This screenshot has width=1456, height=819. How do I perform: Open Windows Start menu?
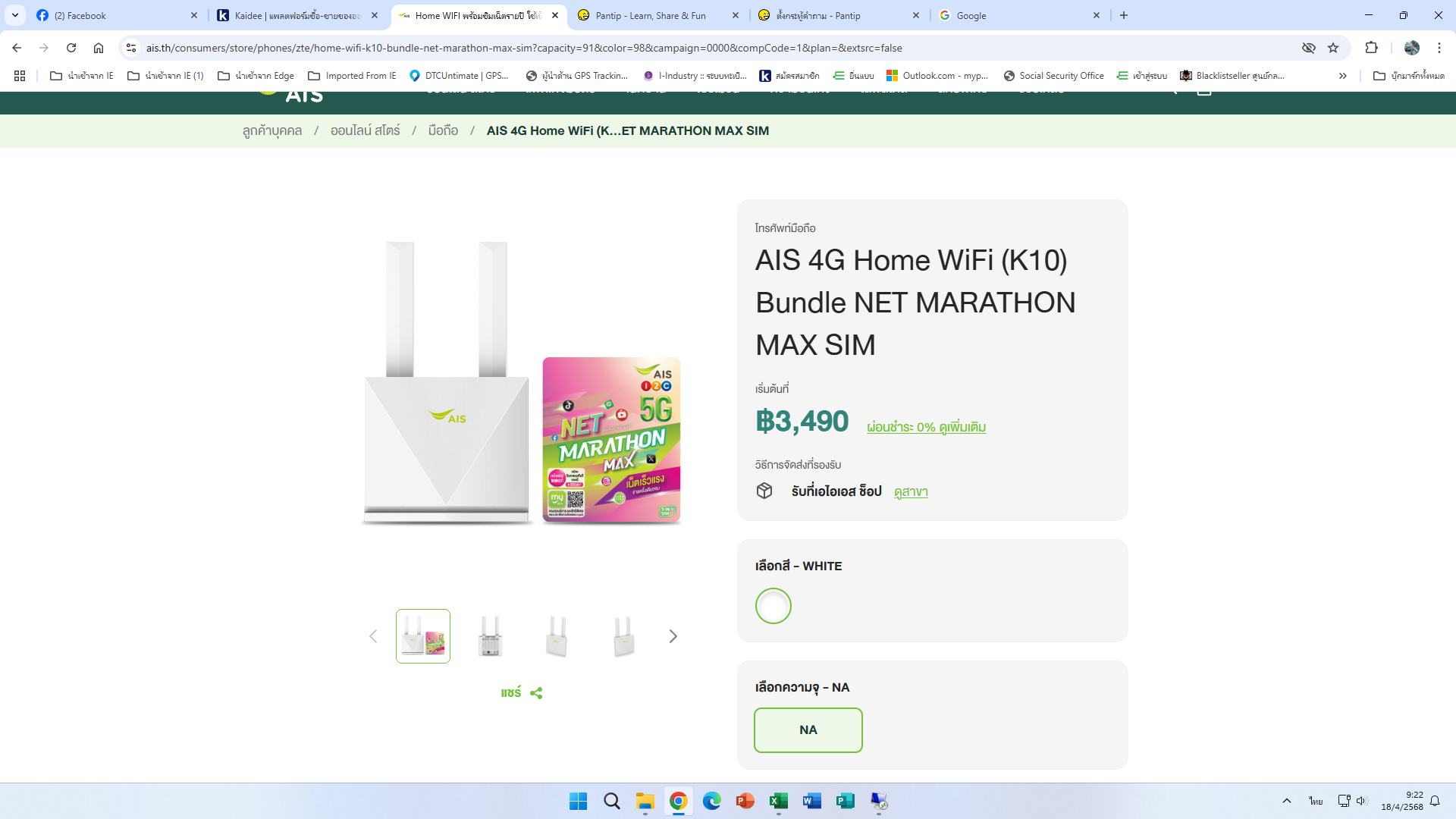[x=578, y=801]
